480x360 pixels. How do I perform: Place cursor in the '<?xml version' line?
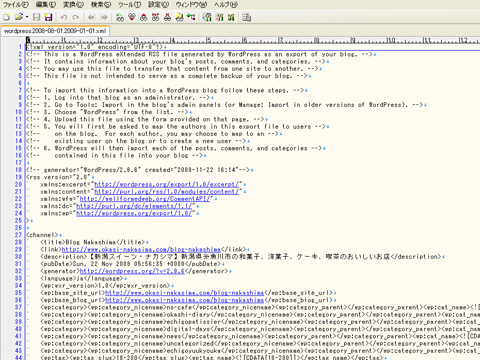tap(95, 47)
